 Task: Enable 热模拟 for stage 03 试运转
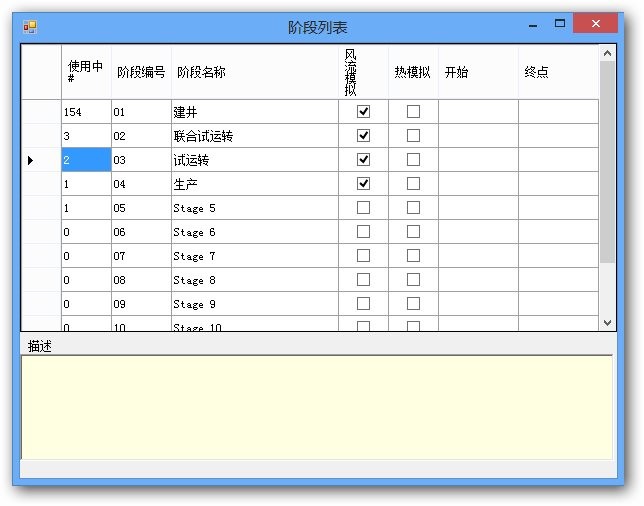coord(413,159)
